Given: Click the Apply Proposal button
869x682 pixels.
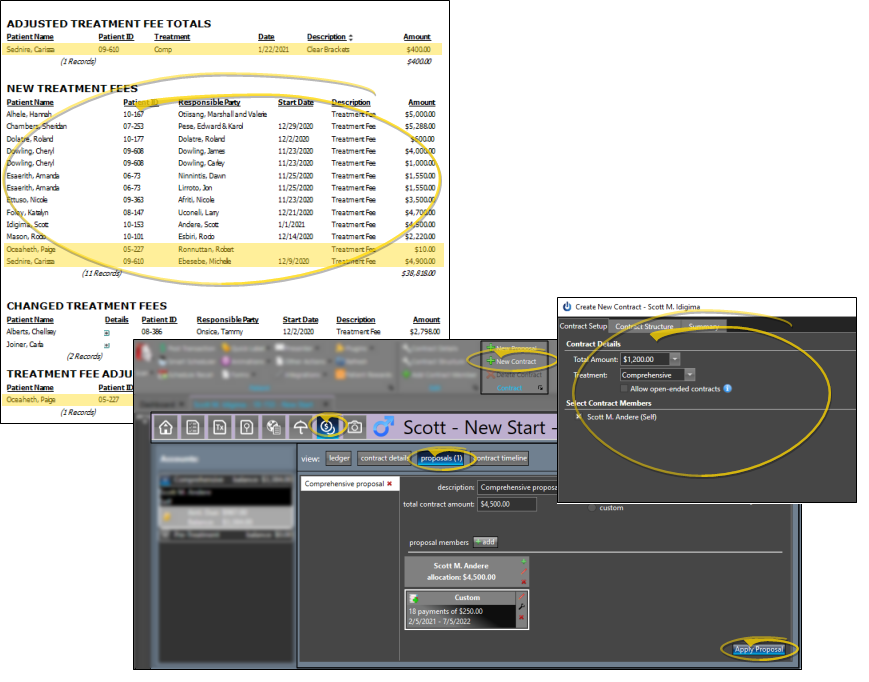Looking at the screenshot, I should [x=757, y=650].
